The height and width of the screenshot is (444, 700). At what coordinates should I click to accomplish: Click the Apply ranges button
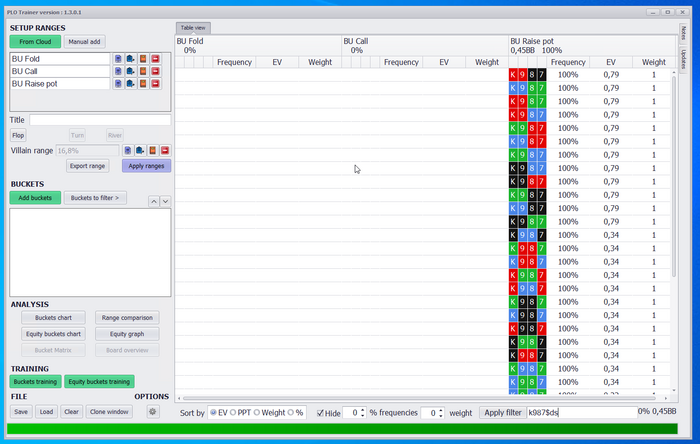[146, 166]
